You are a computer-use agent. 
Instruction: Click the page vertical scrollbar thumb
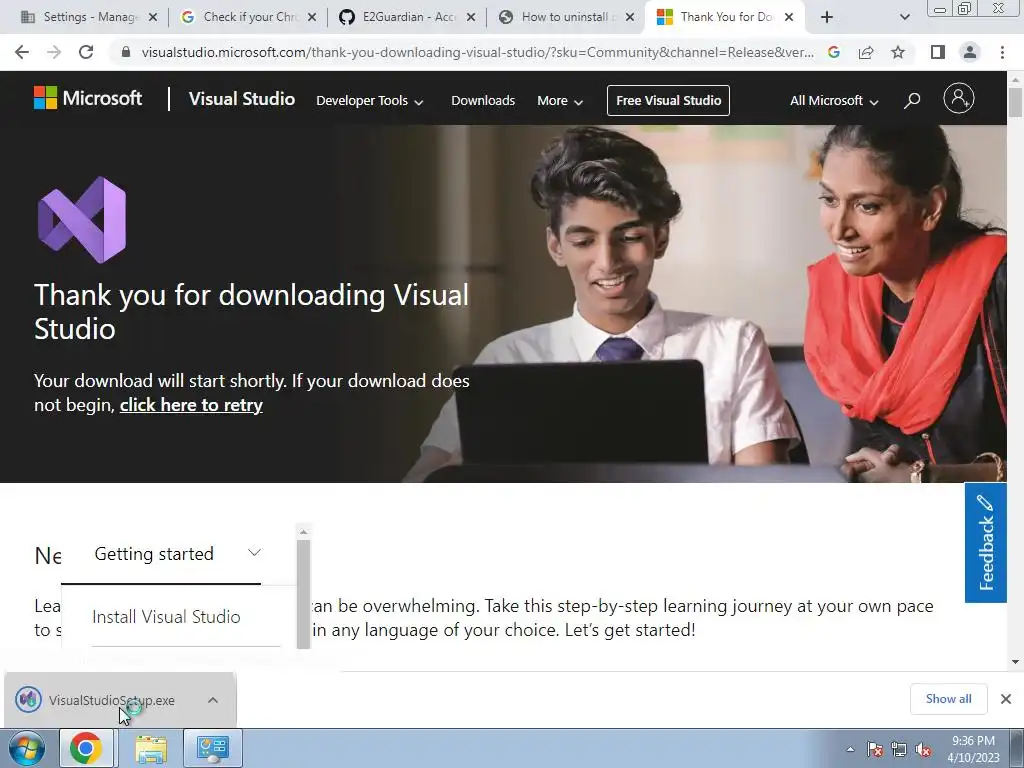click(x=1015, y=102)
